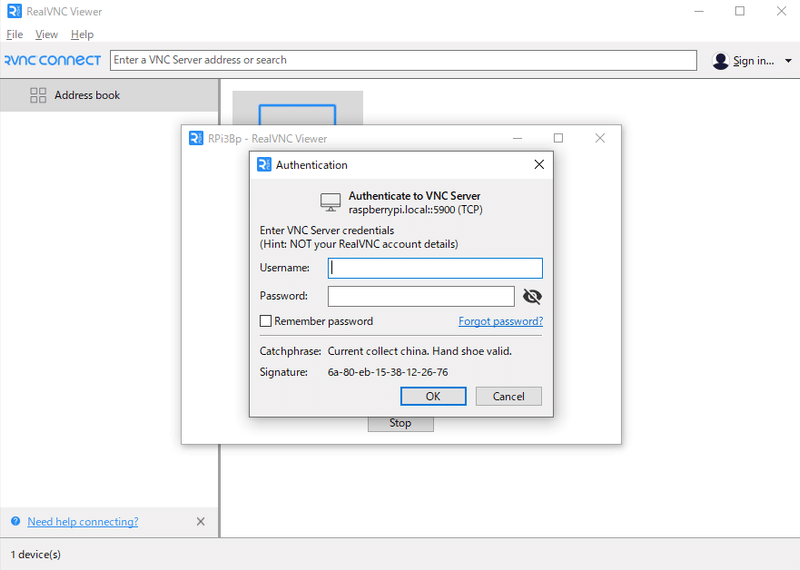Enable the Remember password checkbox

[x=265, y=321]
